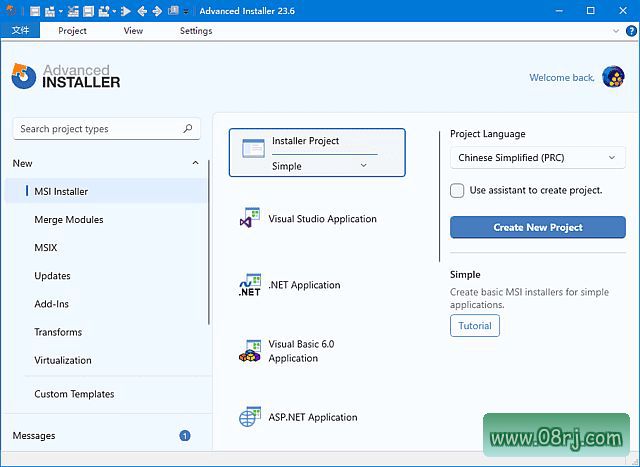Click the Back arrow in the toolbar
Image resolution: width=640 pixels, height=467 pixels.
pos(142,11)
